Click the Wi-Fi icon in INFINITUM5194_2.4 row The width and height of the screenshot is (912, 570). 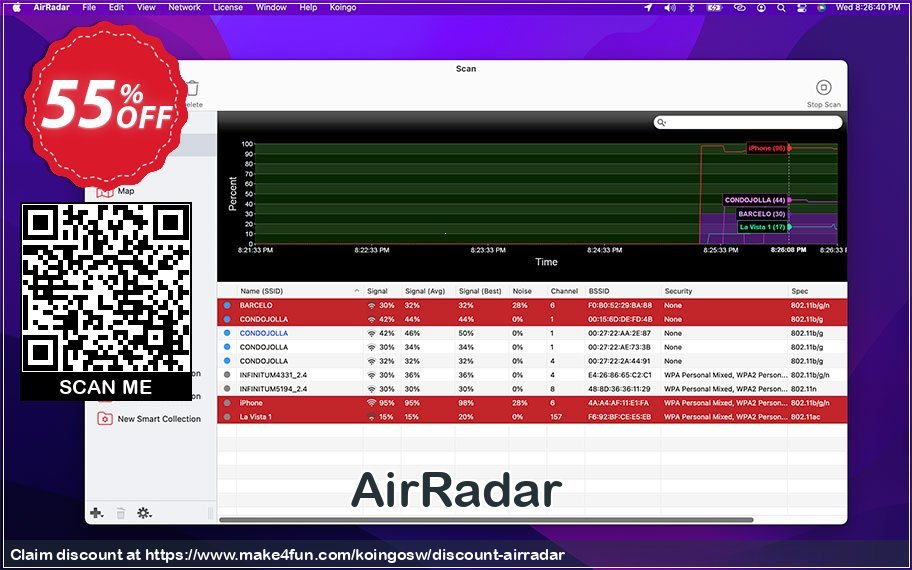coord(372,389)
